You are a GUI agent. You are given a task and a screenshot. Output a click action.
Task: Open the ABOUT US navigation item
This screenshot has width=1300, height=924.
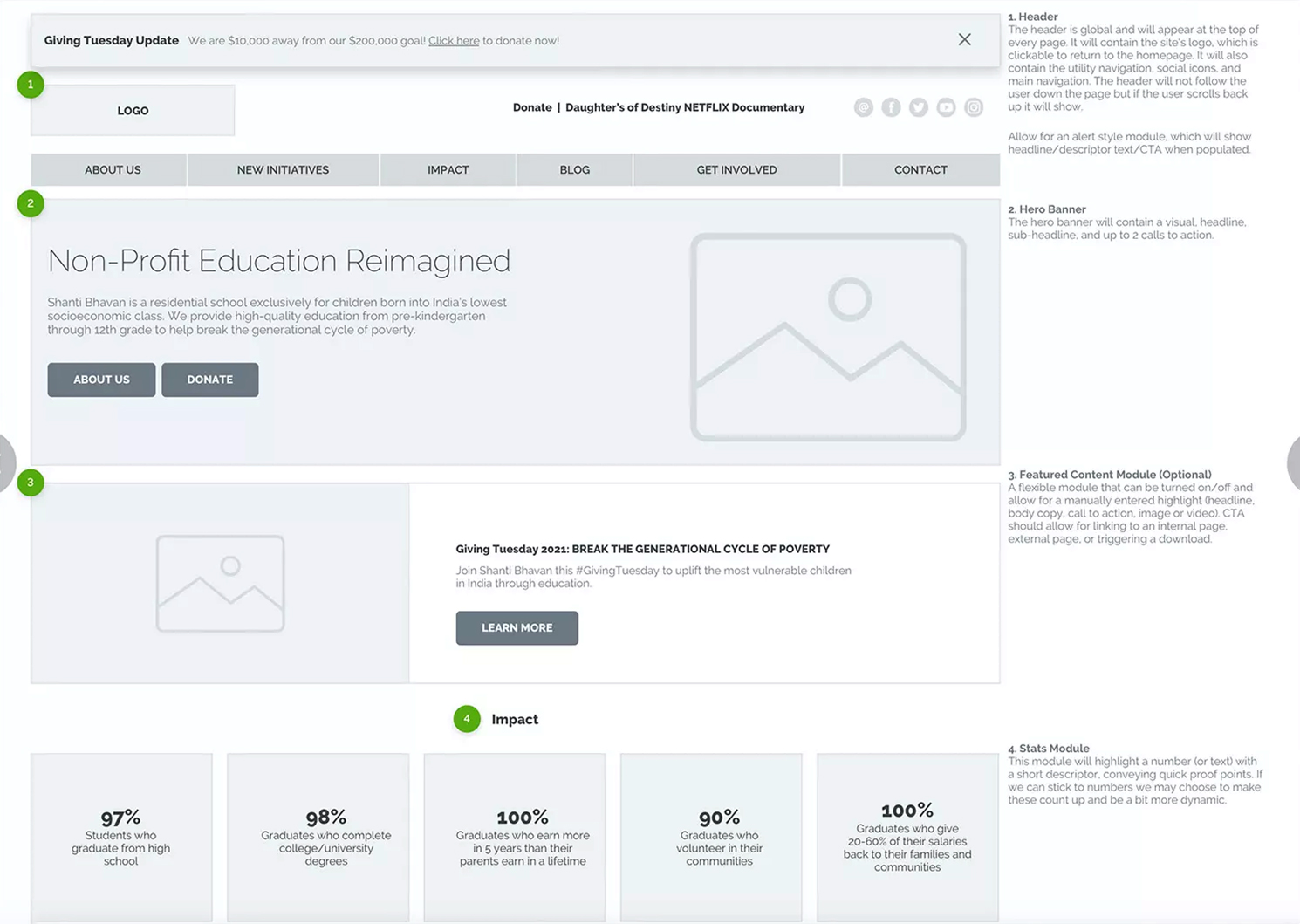[109, 170]
